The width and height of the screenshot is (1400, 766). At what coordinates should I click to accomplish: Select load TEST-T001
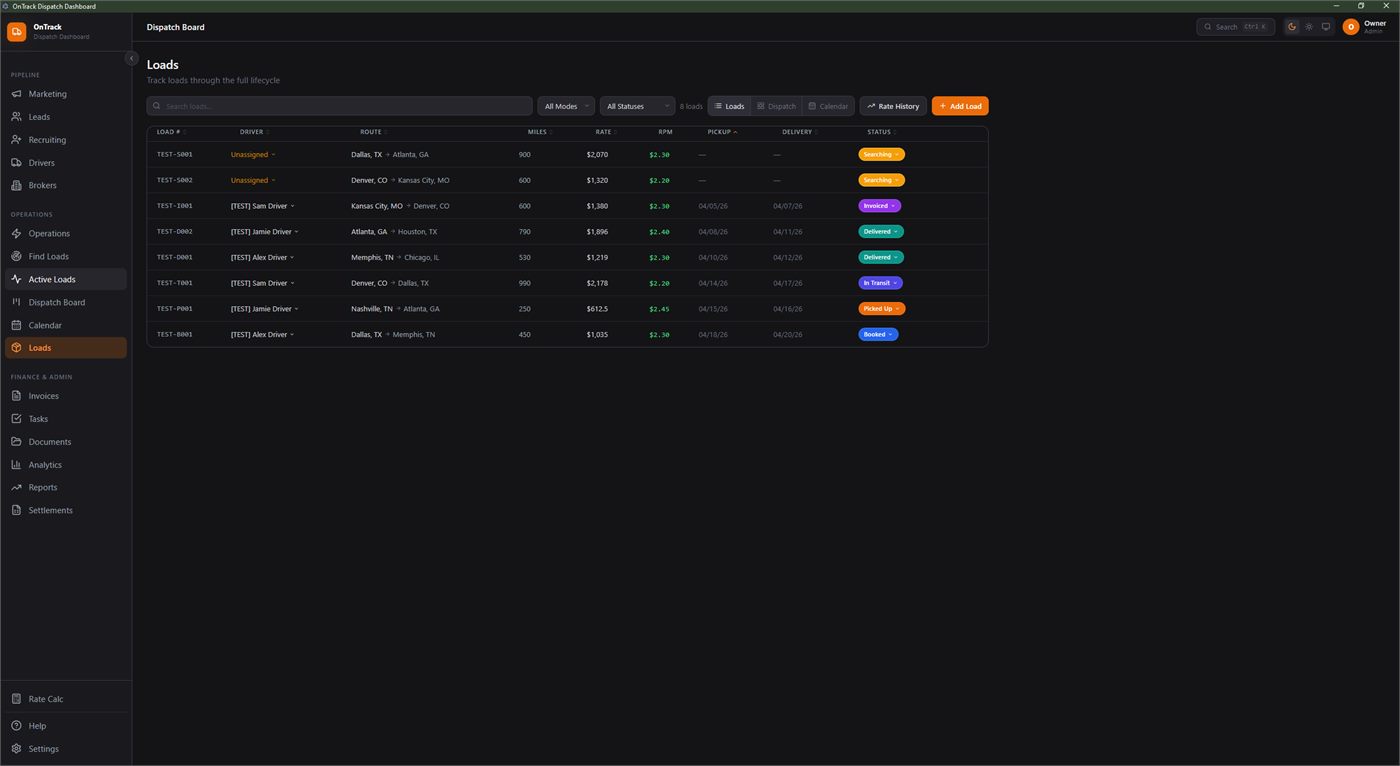[x=175, y=283]
